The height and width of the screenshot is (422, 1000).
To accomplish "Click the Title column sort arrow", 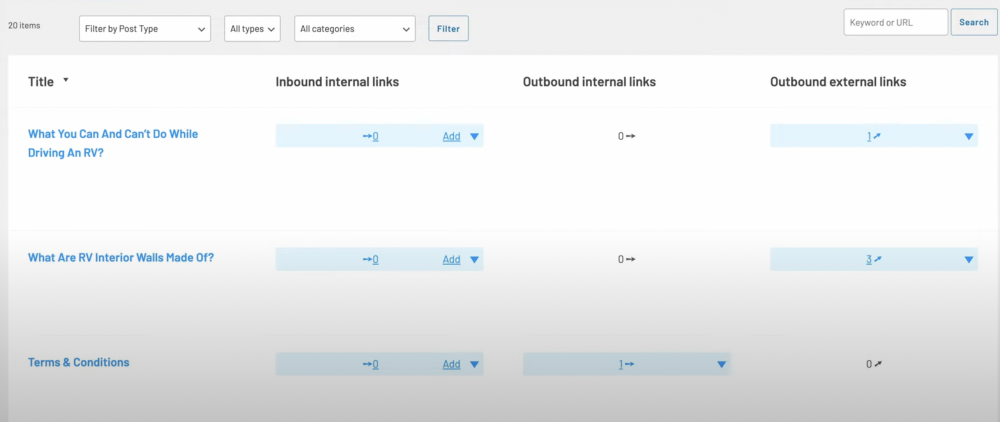I will 66,80.
